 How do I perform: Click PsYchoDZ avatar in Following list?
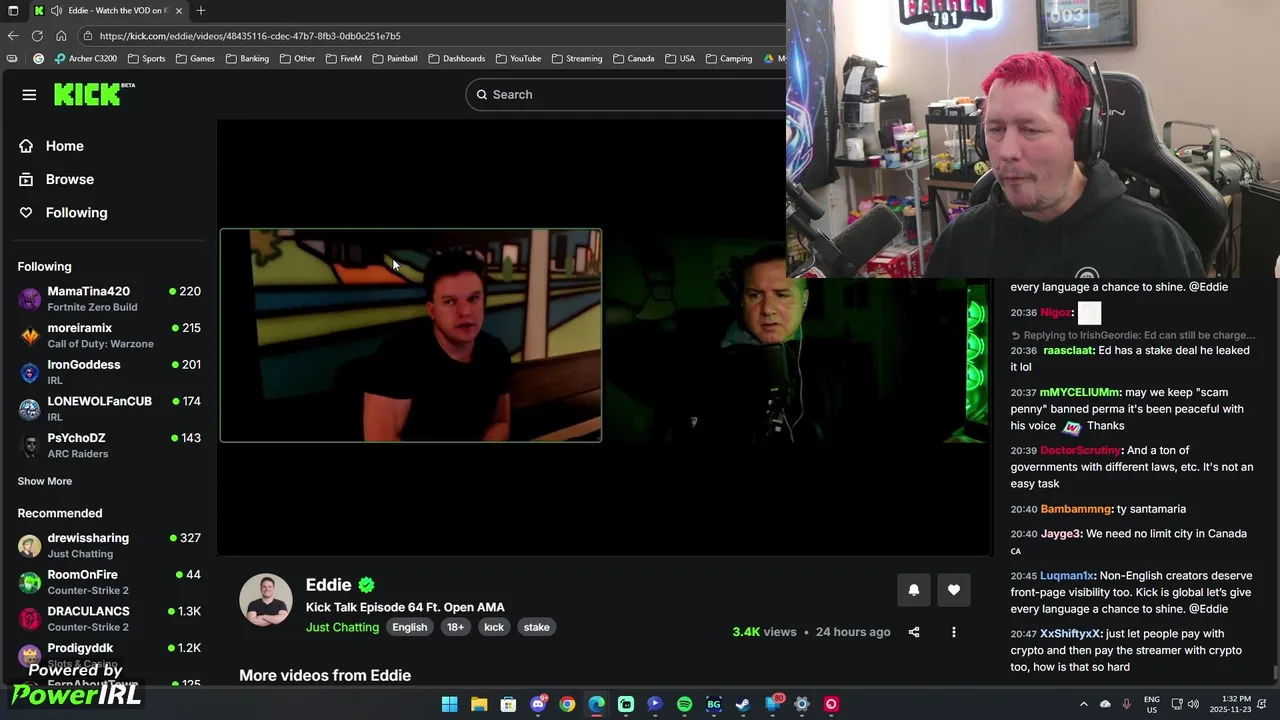[30, 445]
